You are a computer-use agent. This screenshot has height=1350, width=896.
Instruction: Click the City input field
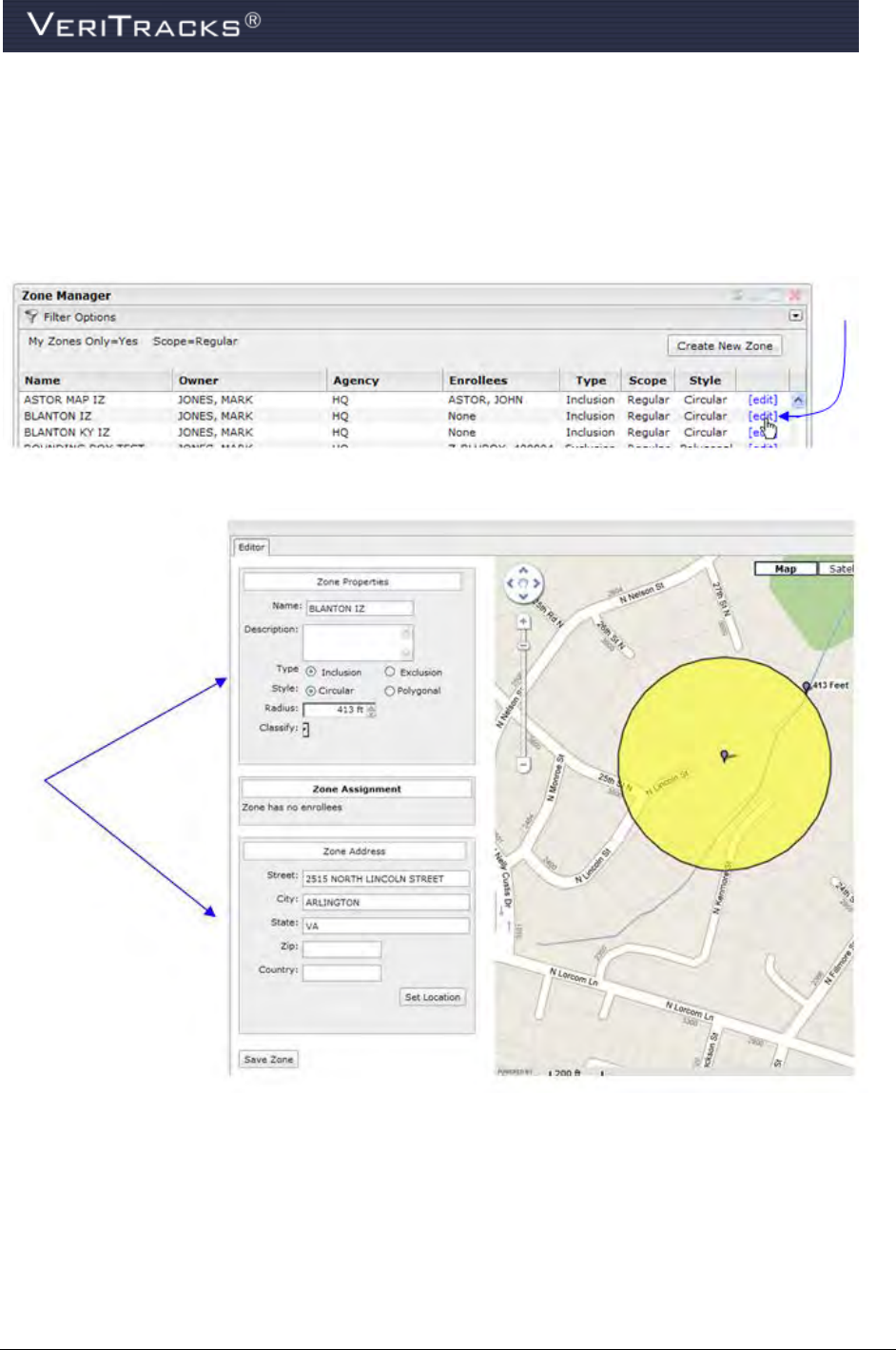pos(386,902)
